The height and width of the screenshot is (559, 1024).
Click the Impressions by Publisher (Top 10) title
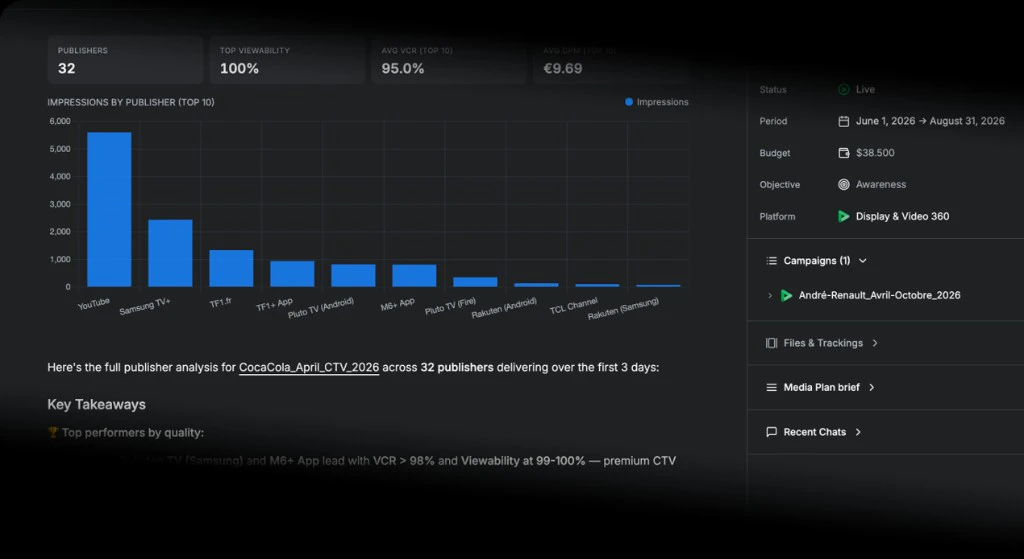click(x=131, y=102)
